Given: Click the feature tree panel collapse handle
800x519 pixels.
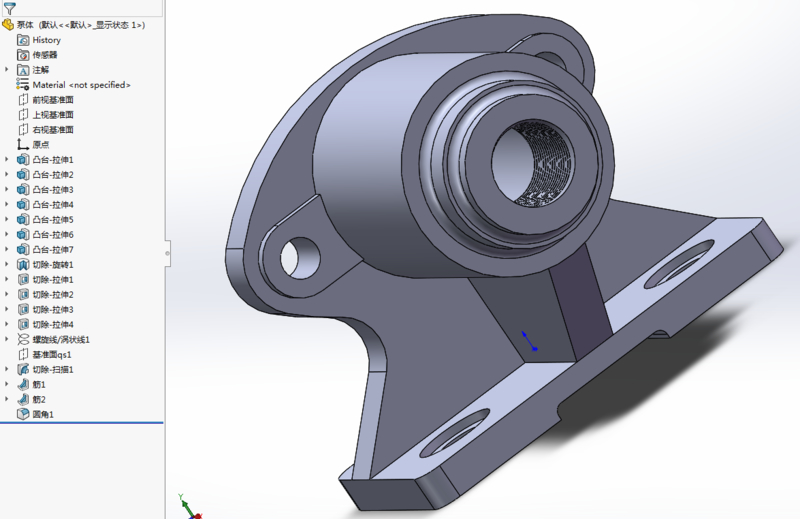Looking at the screenshot, I should click(x=167, y=248).
